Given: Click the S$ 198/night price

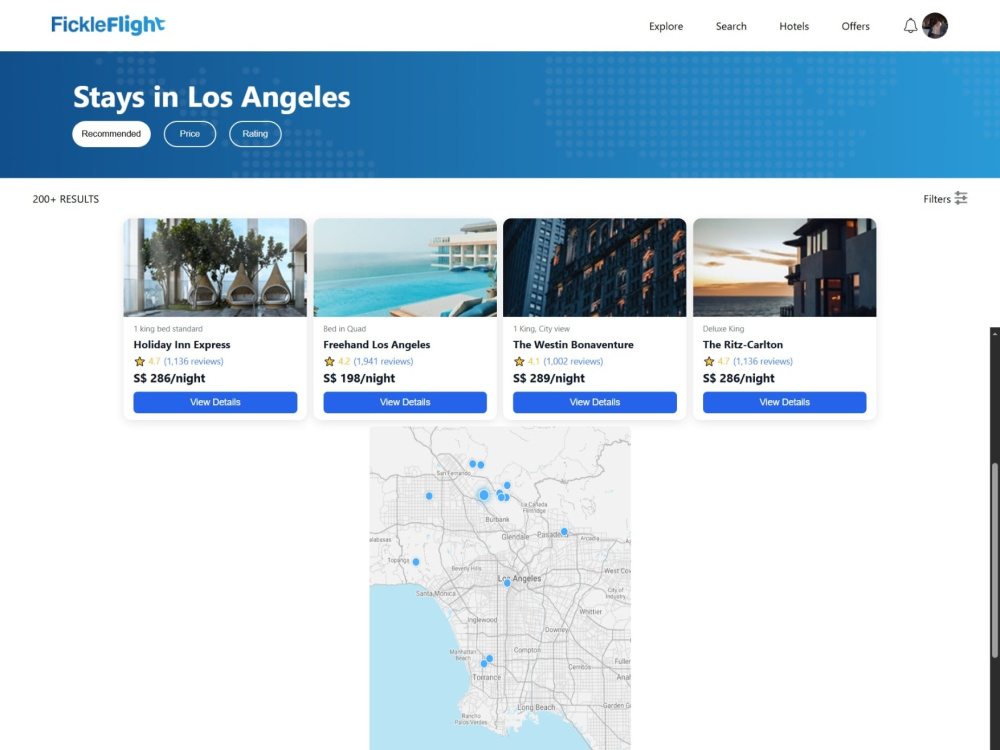Looking at the screenshot, I should point(359,378).
